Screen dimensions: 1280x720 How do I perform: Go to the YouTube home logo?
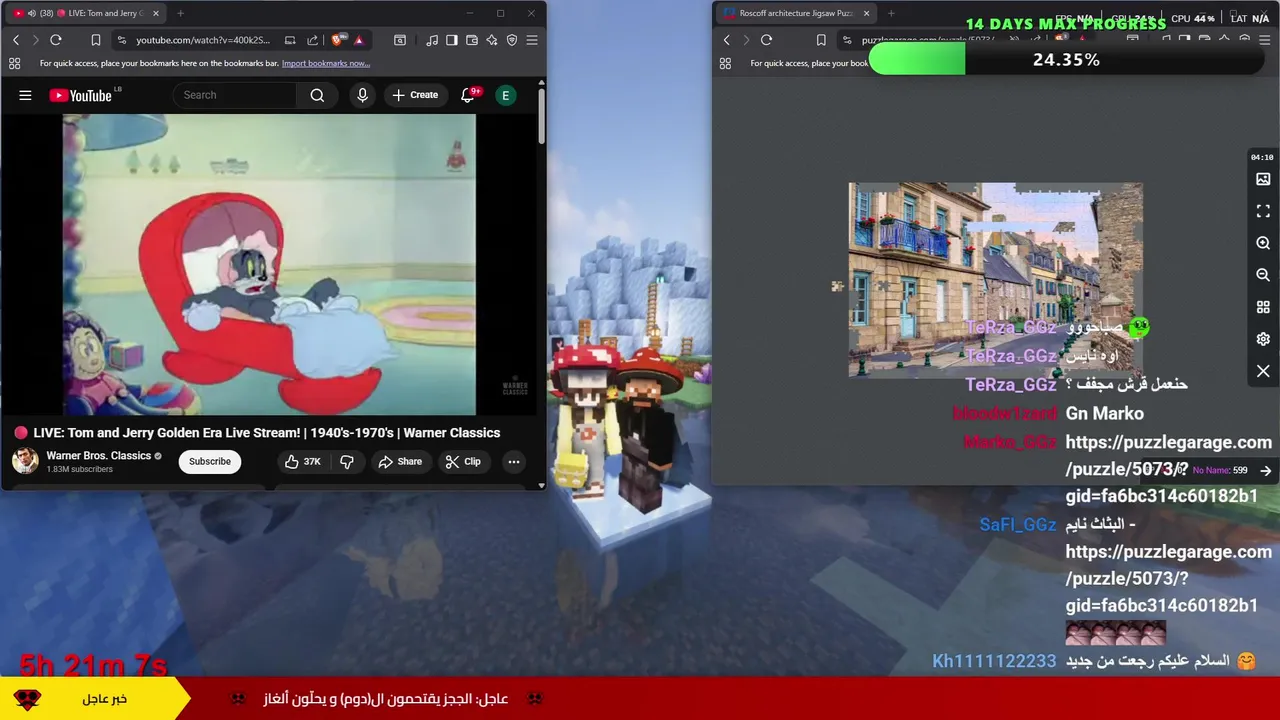(81, 95)
